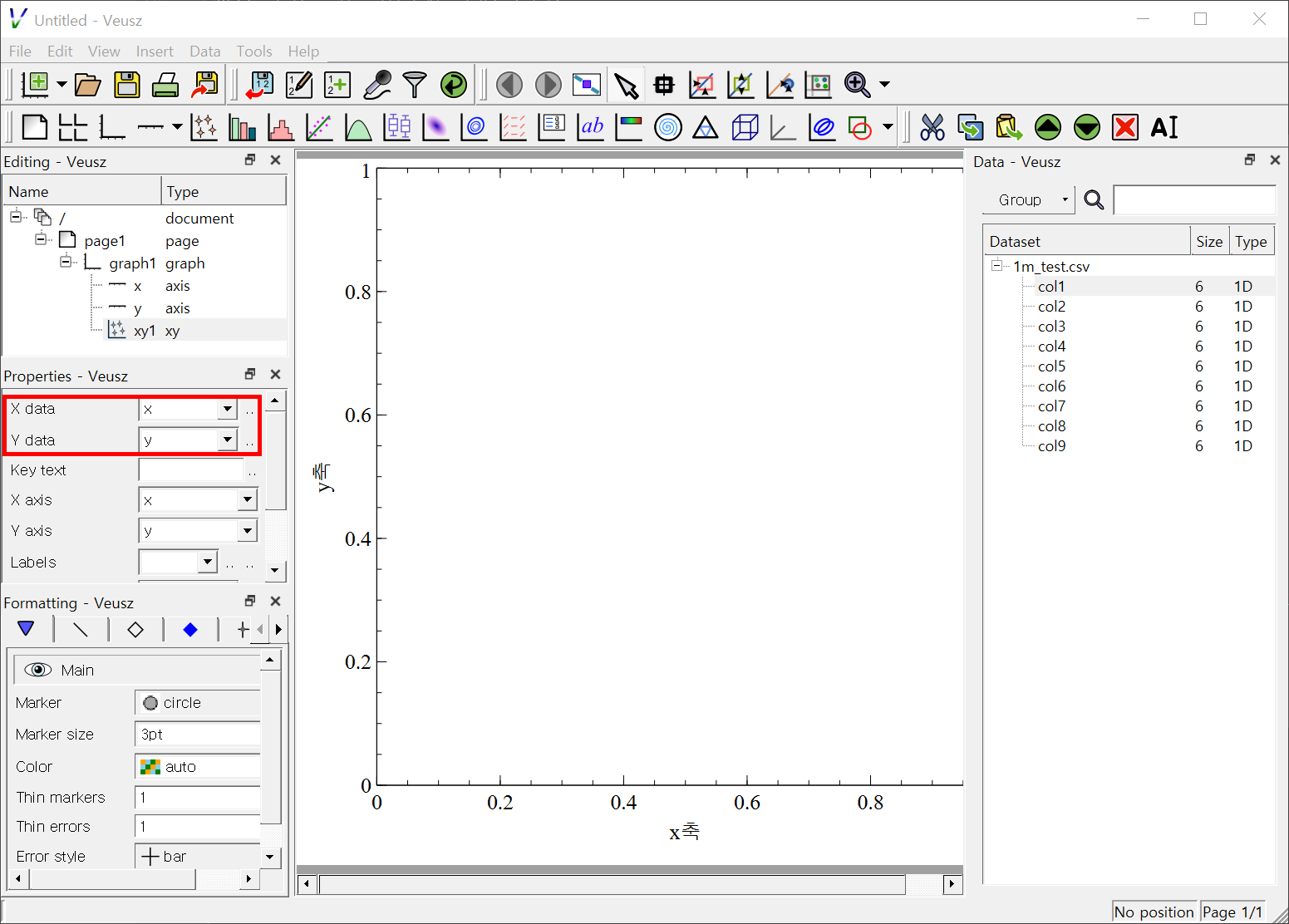The image size is (1289, 924).
Task: Add a bar chart widget
Action: point(242,127)
